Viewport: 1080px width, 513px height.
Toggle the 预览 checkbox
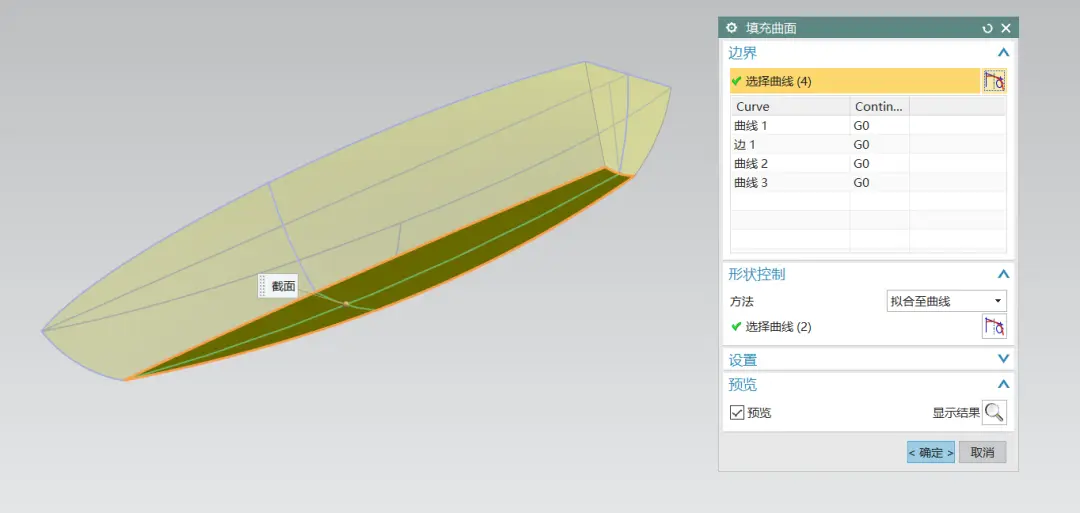click(737, 412)
